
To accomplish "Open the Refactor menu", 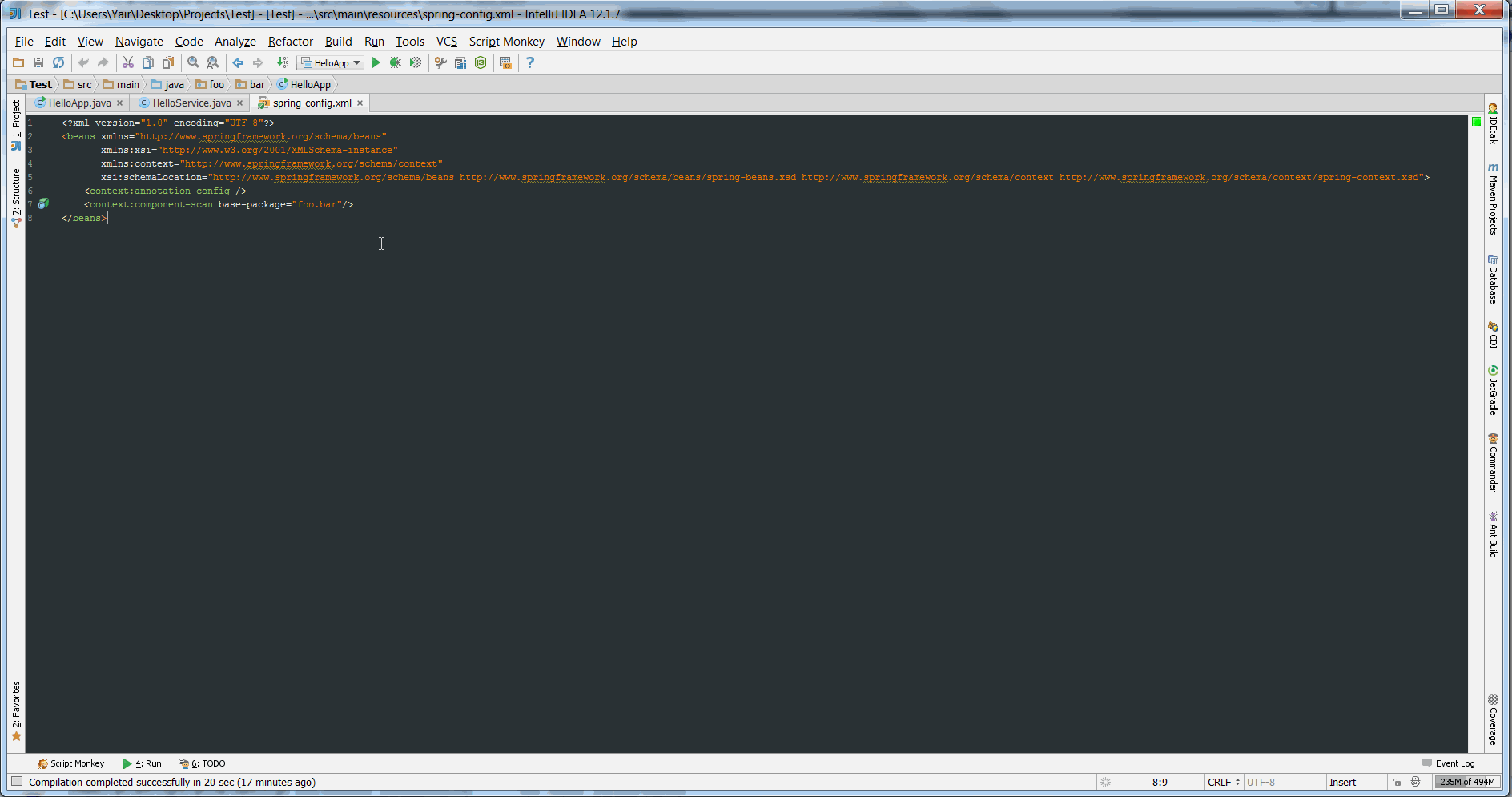I will click(x=290, y=42).
